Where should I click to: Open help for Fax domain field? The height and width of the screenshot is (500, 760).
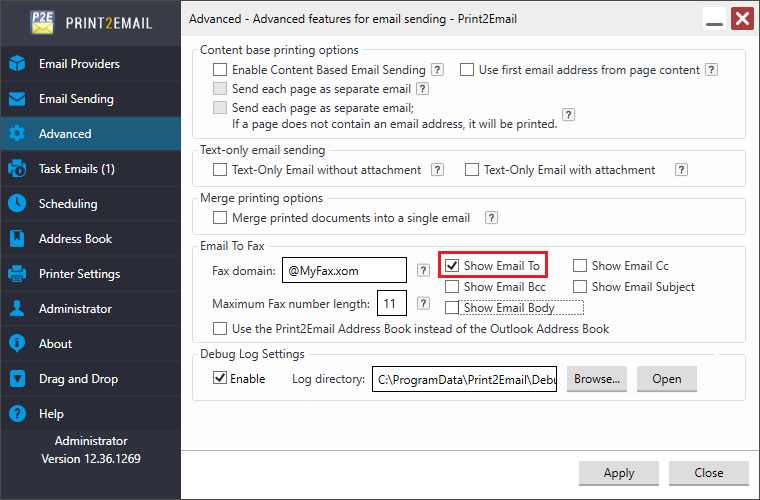[423, 270]
